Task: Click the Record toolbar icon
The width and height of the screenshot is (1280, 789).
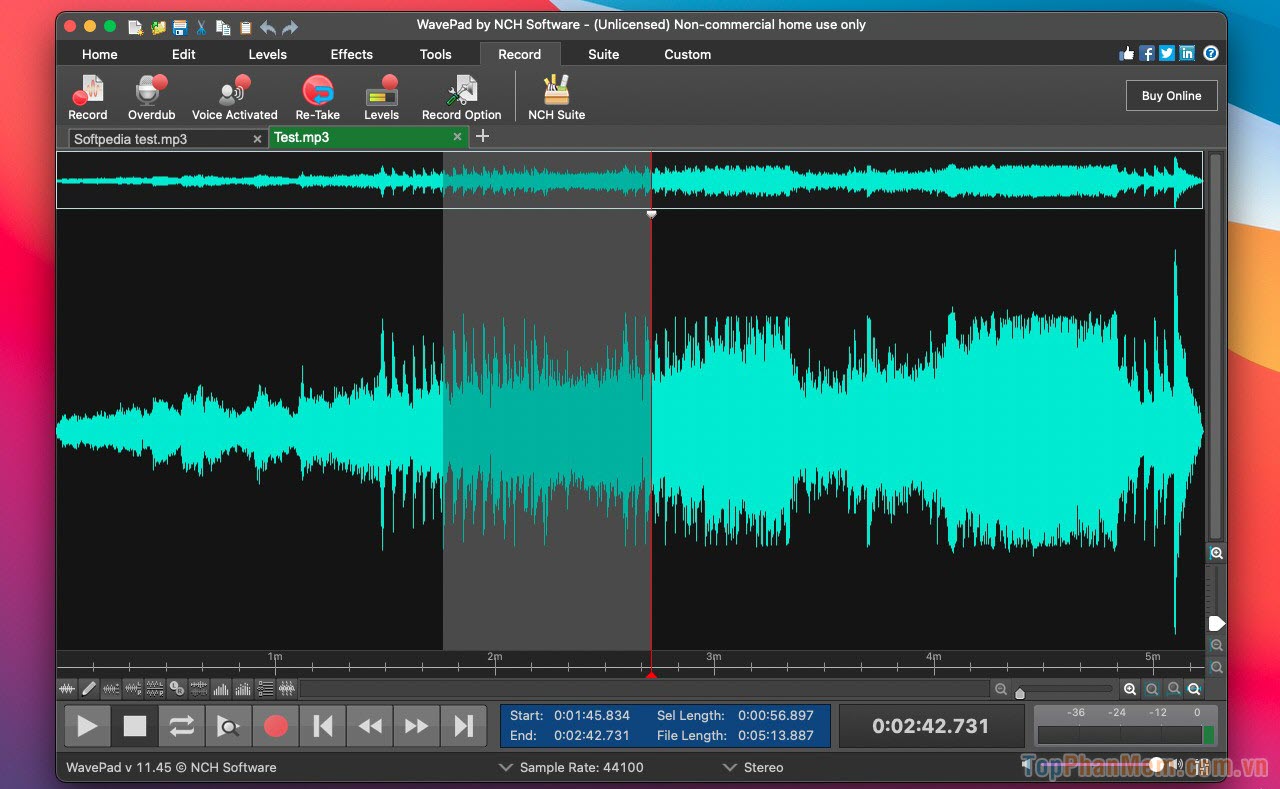Action: 87,98
